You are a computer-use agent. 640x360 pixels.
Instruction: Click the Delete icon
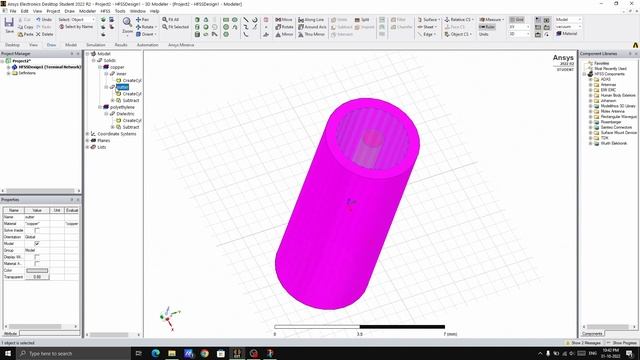coord(44,34)
